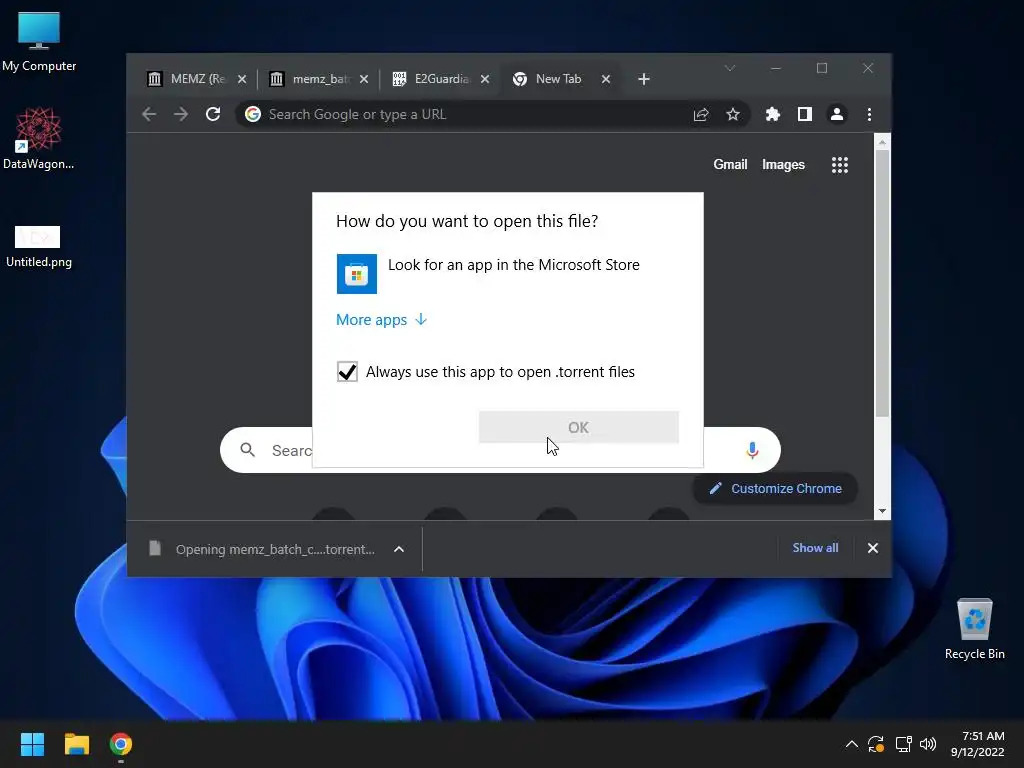Uncheck Always use this app checkbox
Image resolution: width=1024 pixels, height=768 pixels.
point(347,372)
